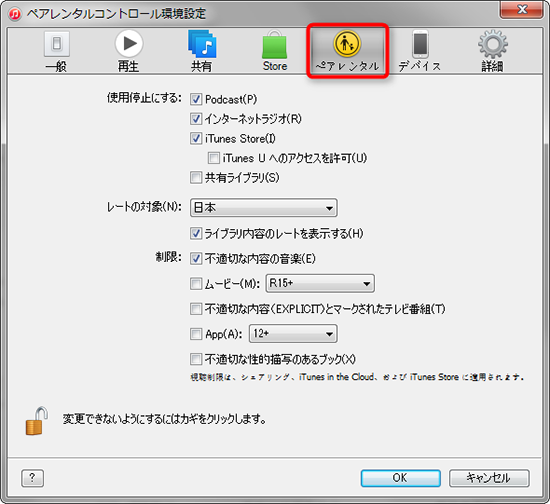Click the キャンセル button

coord(489,478)
